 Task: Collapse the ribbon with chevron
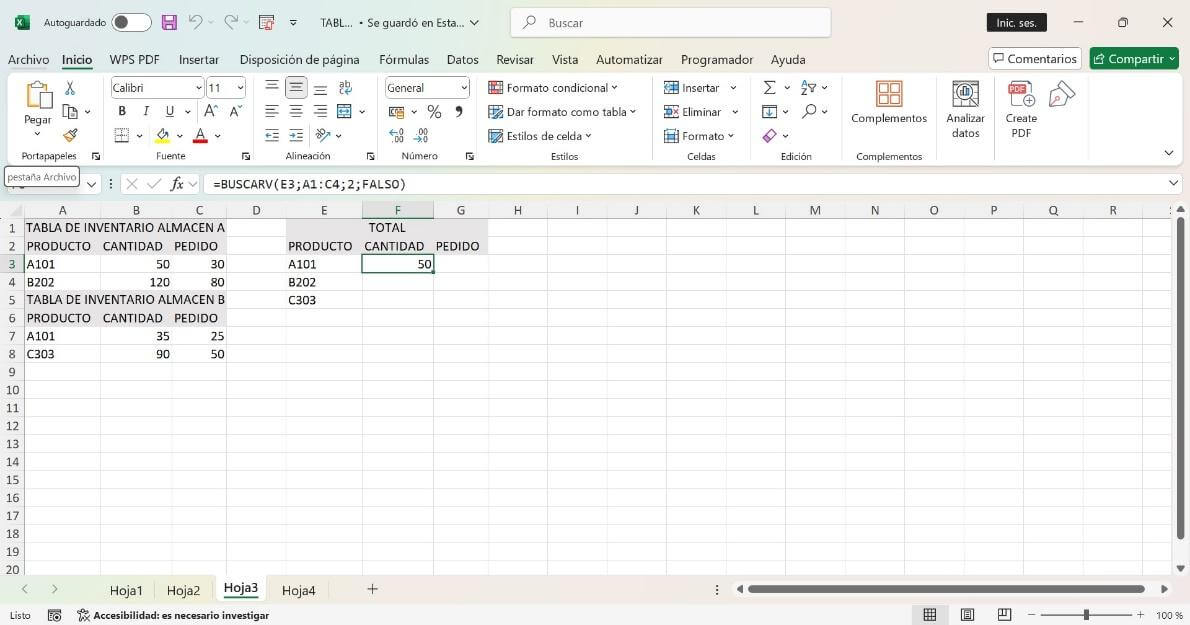[1169, 153]
